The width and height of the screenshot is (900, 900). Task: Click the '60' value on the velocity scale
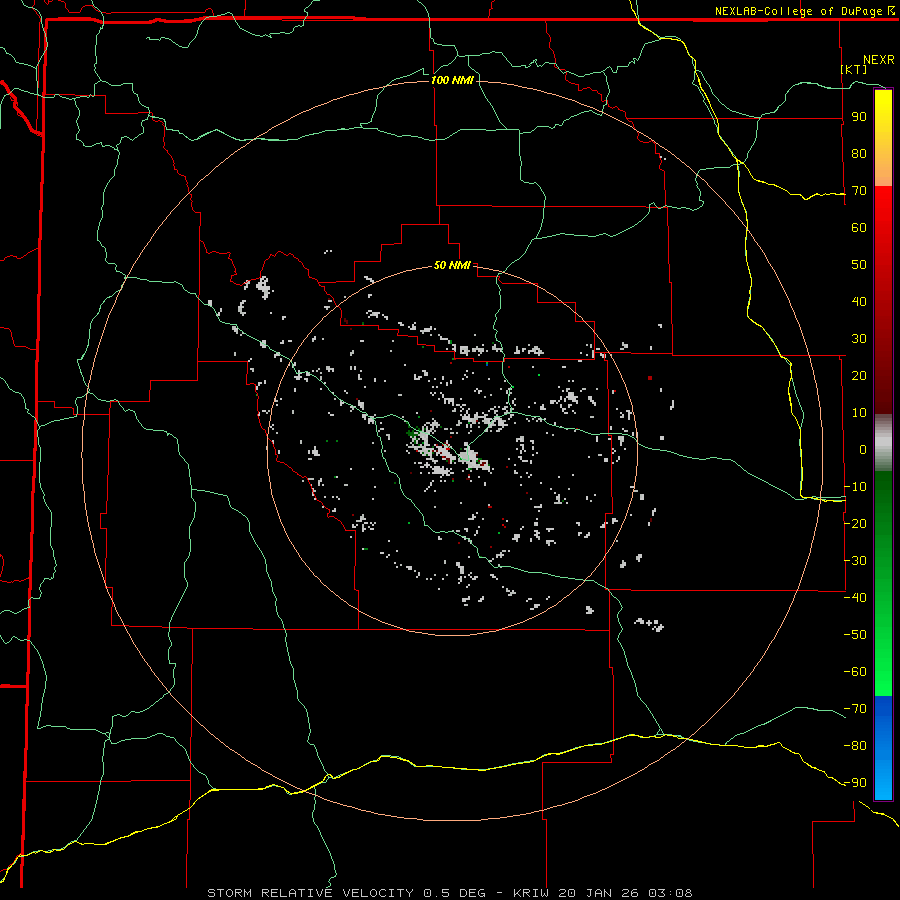pos(859,227)
